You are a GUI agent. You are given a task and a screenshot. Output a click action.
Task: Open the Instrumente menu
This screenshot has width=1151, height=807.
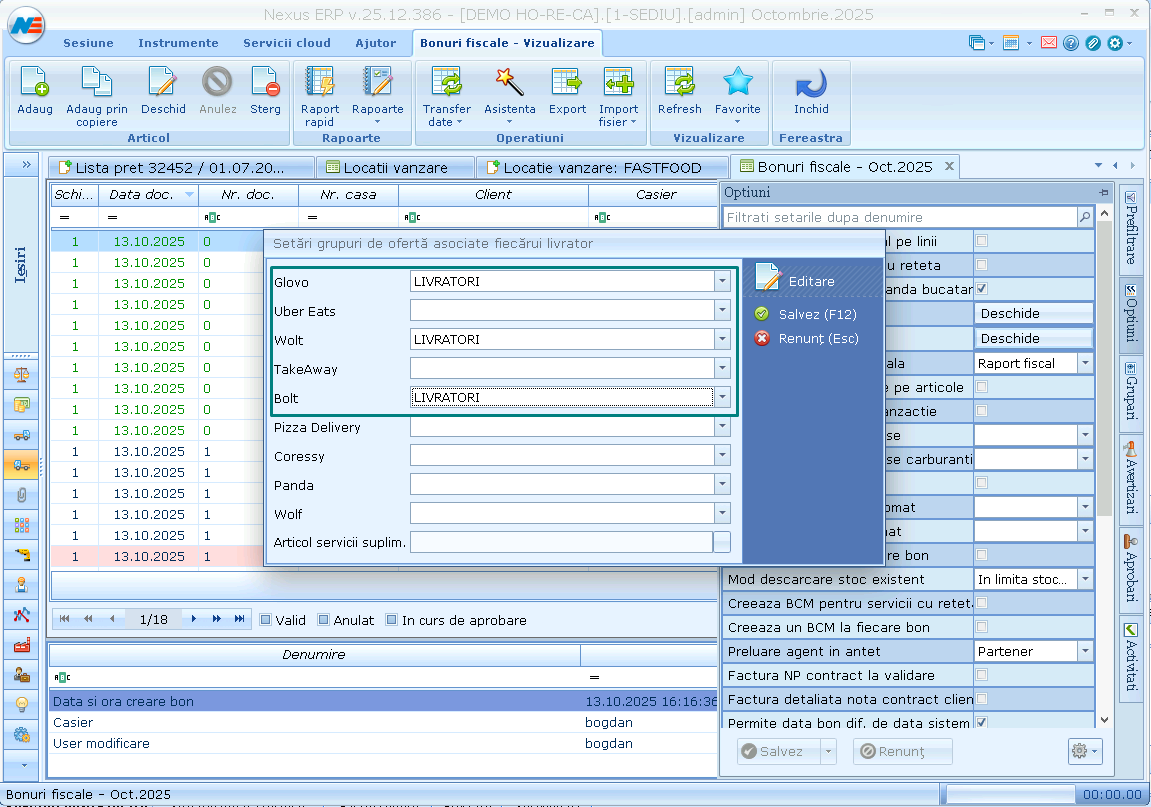(x=178, y=43)
